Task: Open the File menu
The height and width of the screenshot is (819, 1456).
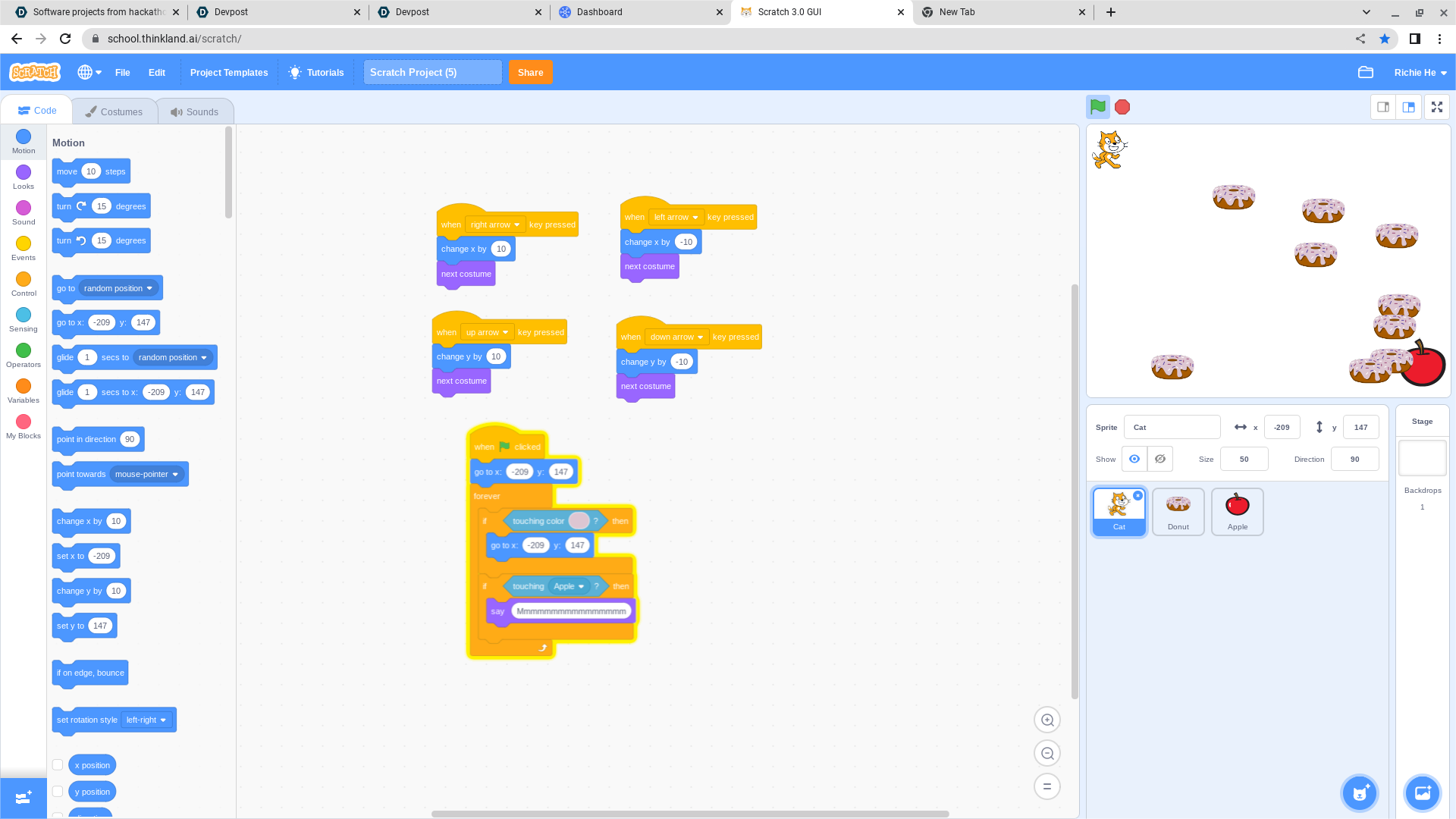Action: coord(122,72)
